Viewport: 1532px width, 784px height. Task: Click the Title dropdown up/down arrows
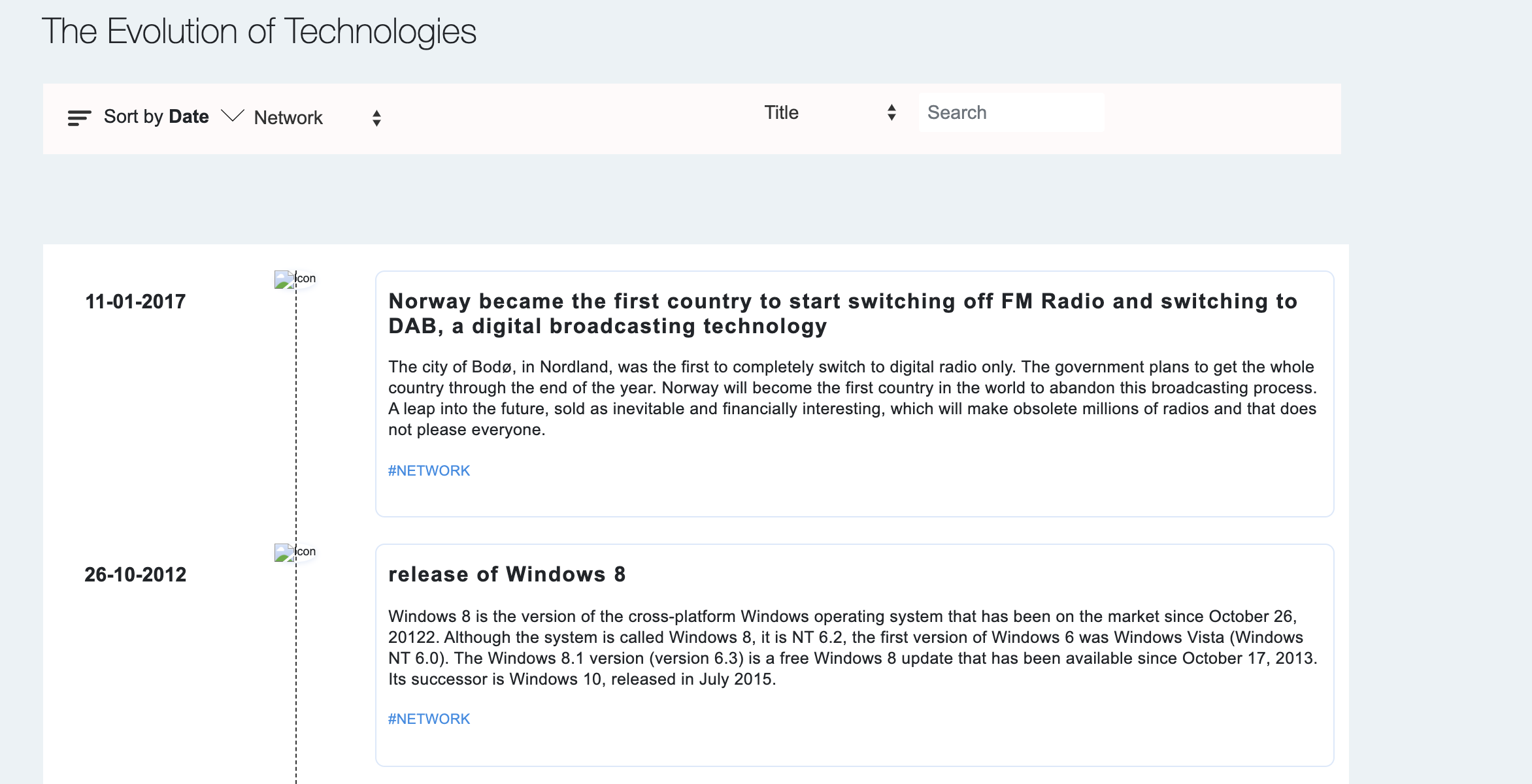[x=891, y=112]
